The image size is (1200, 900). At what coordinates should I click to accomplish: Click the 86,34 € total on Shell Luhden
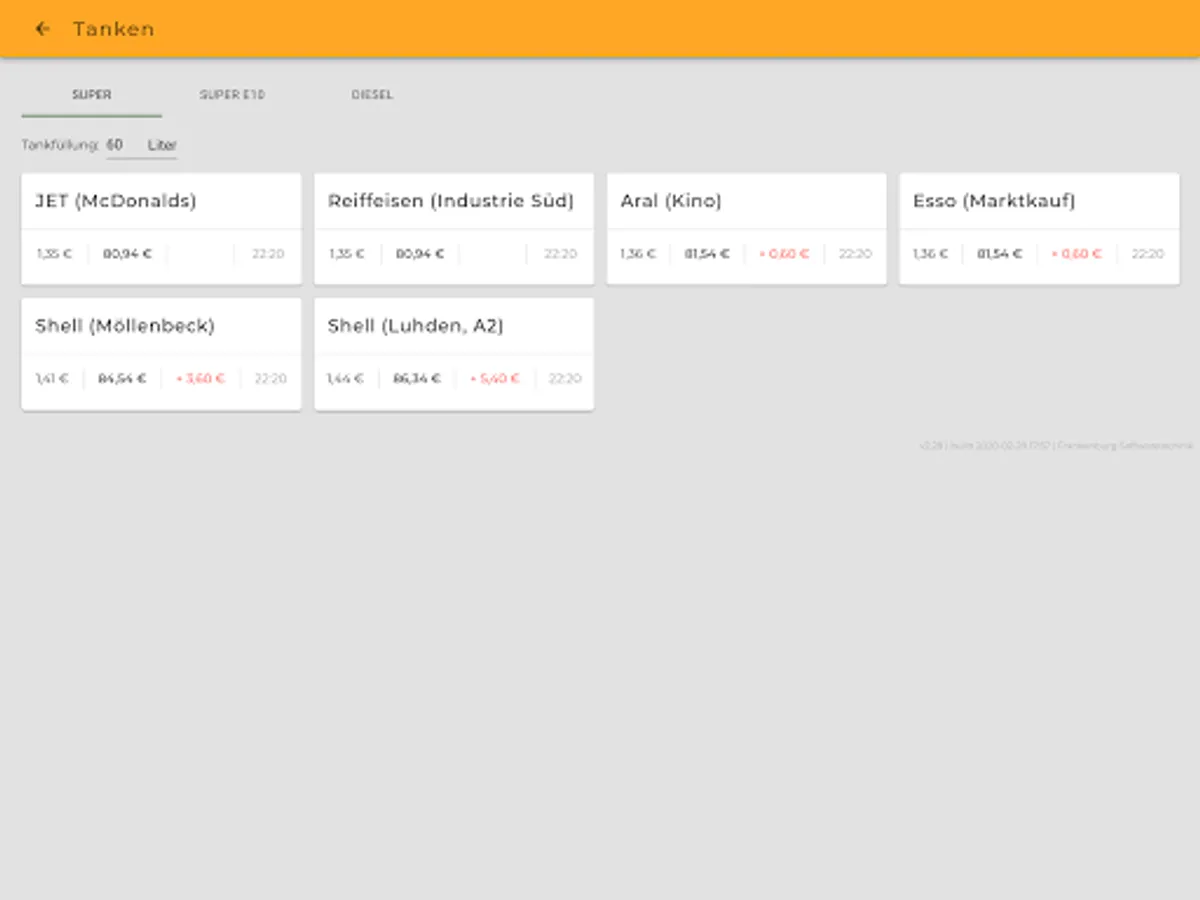[x=417, y=379]
